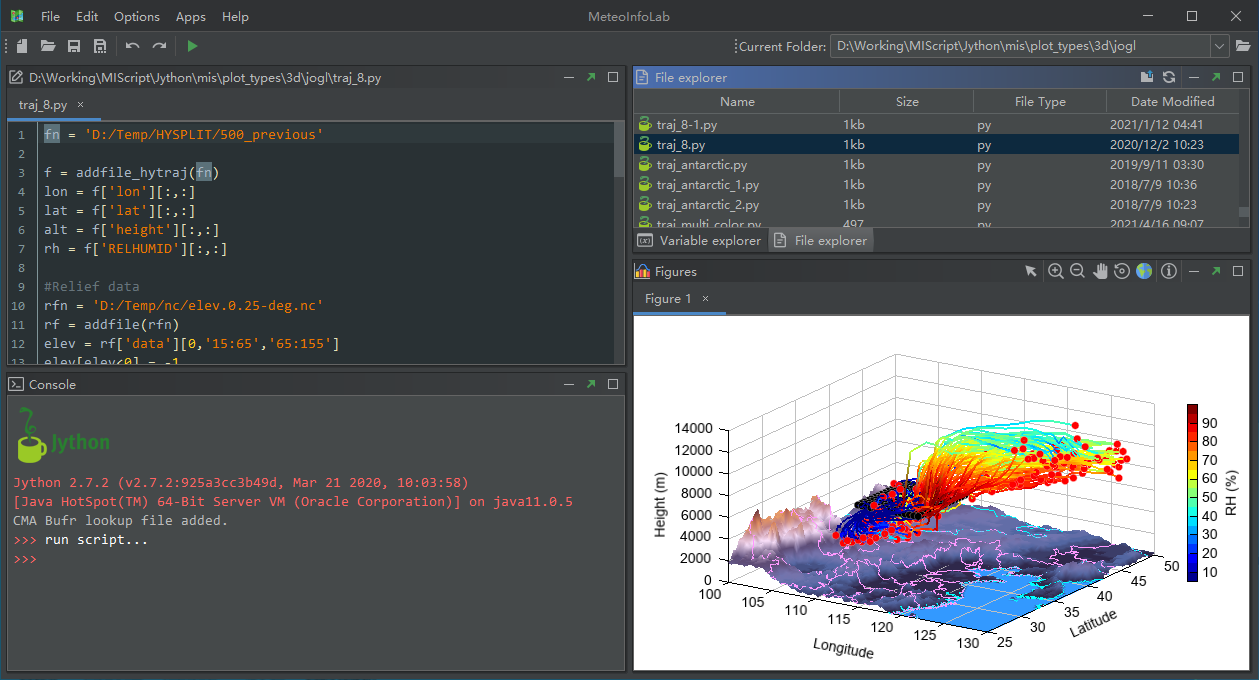
Task: Close the traj_8.py editor tab
Action: point(81,104)
